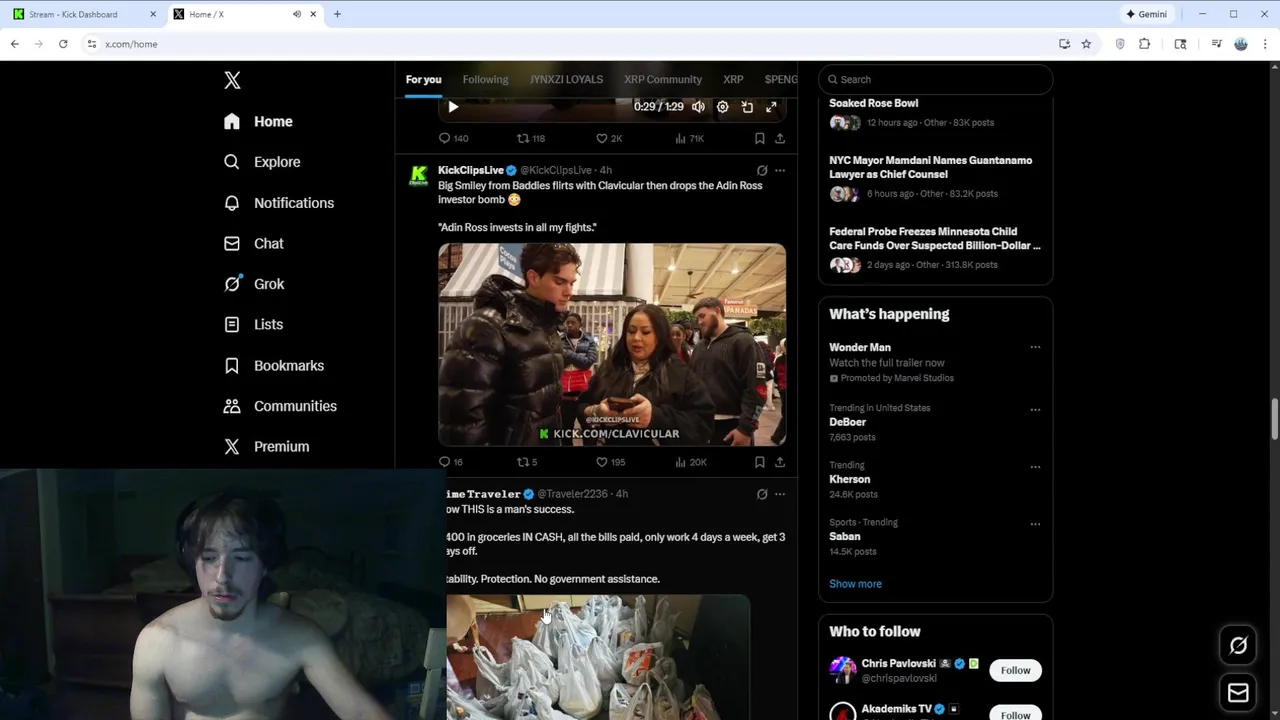Switch to Stream - Kick Dashboard browser tab
Viewport: 1280px width, 720px height.
pyautogui.click(x=83, y=14)
